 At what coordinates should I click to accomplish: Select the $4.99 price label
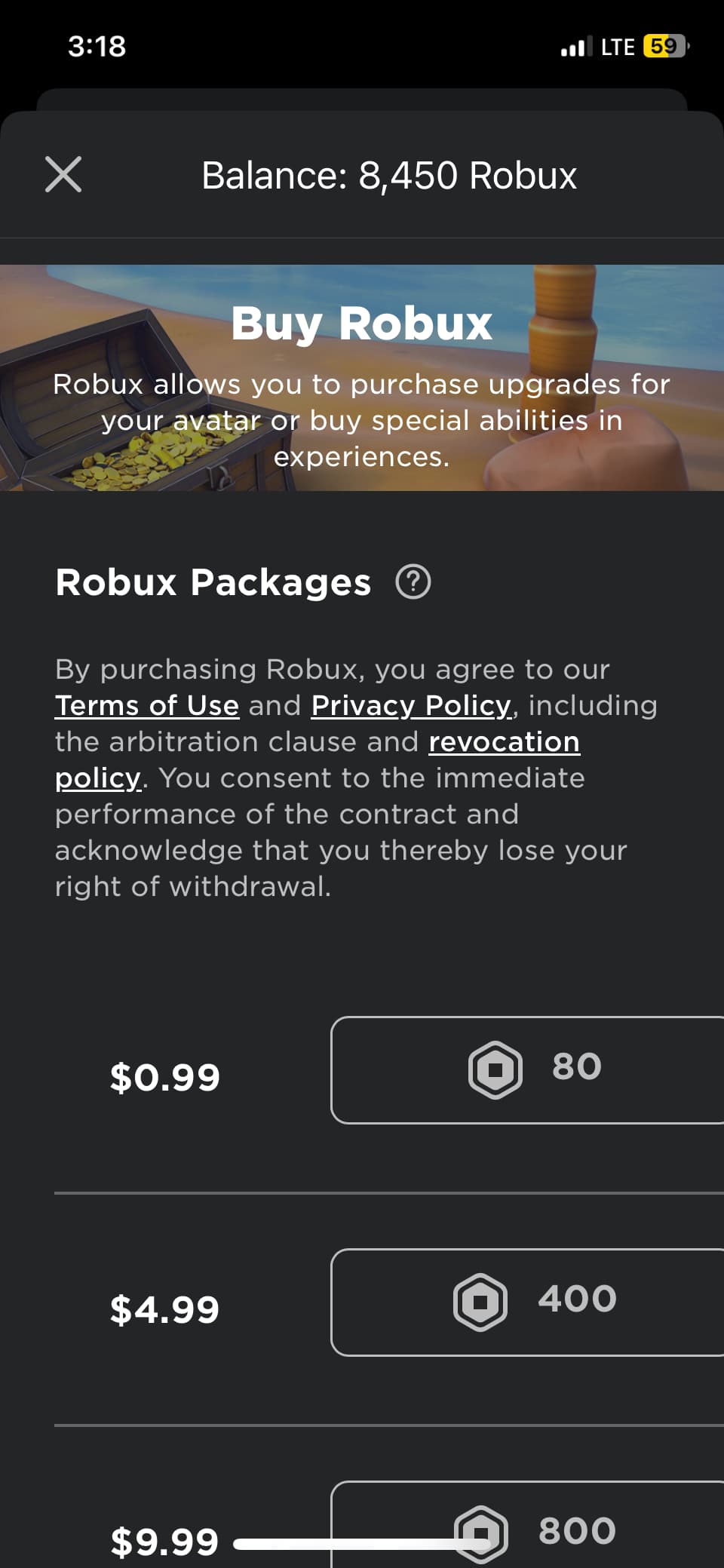pos(164,1309)
